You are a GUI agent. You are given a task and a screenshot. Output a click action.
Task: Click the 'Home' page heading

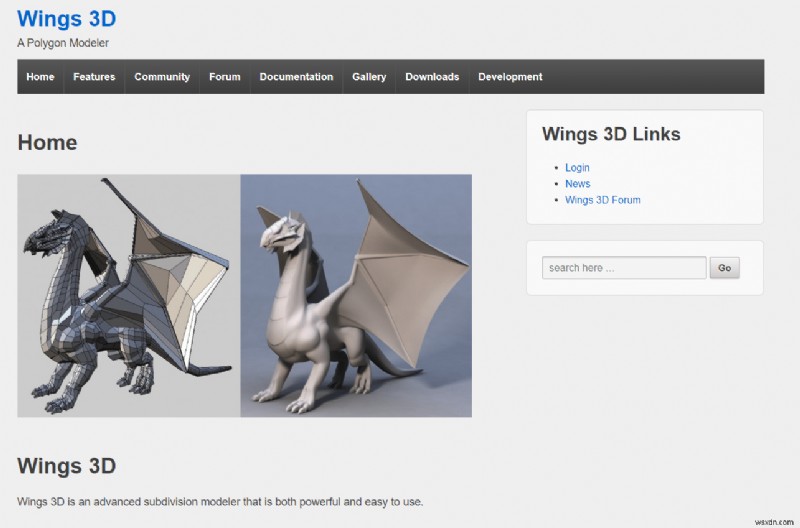[47, 142]
